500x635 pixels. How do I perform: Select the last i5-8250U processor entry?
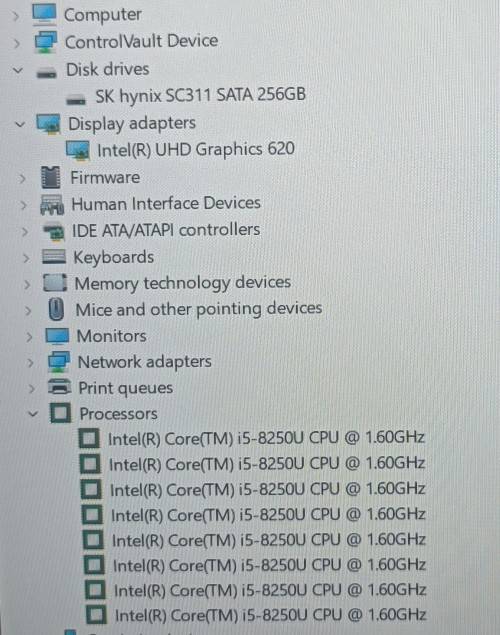click(270, 615)
